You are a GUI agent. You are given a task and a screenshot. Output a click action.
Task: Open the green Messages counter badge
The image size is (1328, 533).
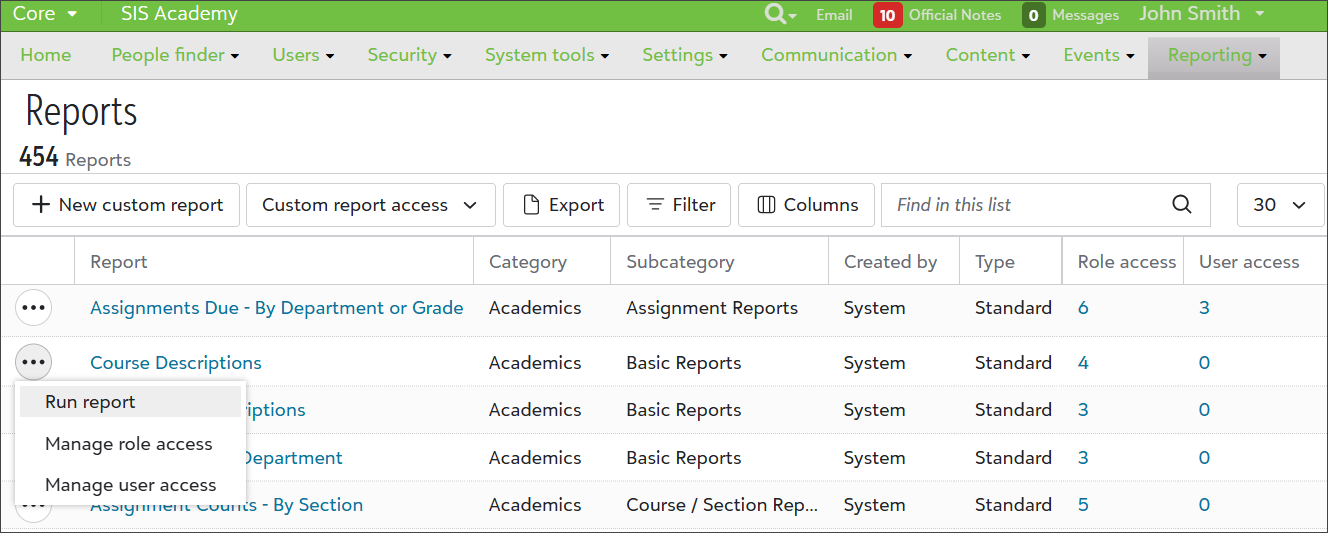click(x=1034, y=15)
